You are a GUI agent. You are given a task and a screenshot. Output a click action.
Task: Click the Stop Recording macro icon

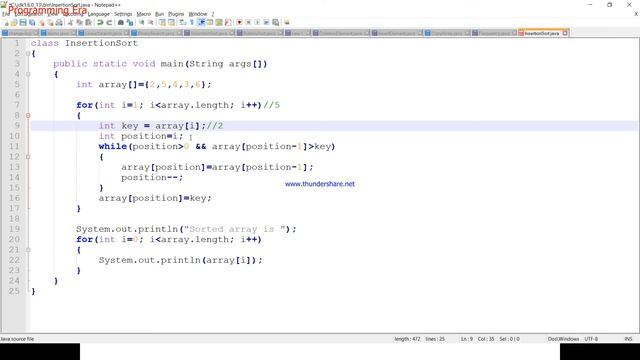248,22
